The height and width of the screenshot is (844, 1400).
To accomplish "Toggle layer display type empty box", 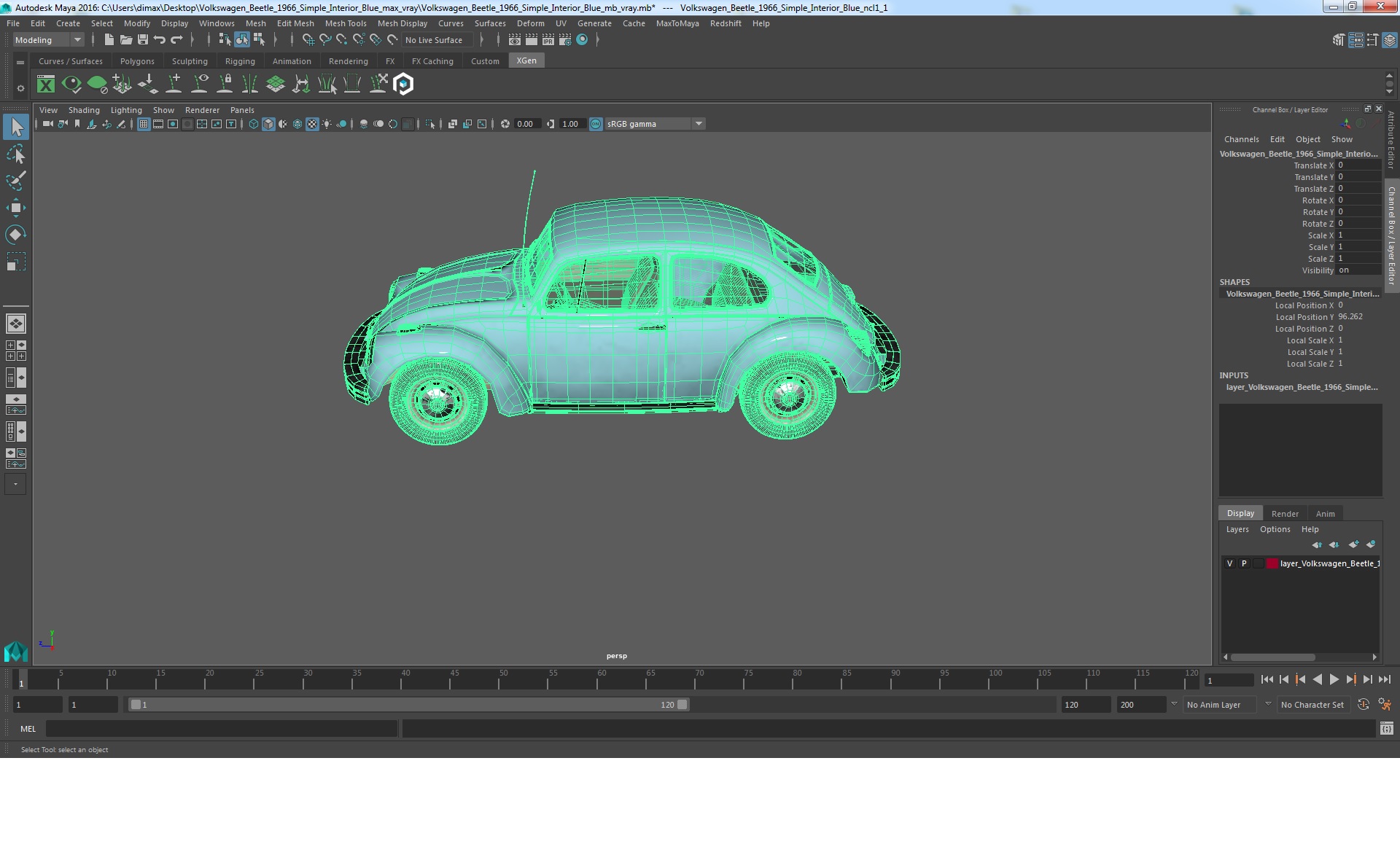I will [x=1259, y=563].
